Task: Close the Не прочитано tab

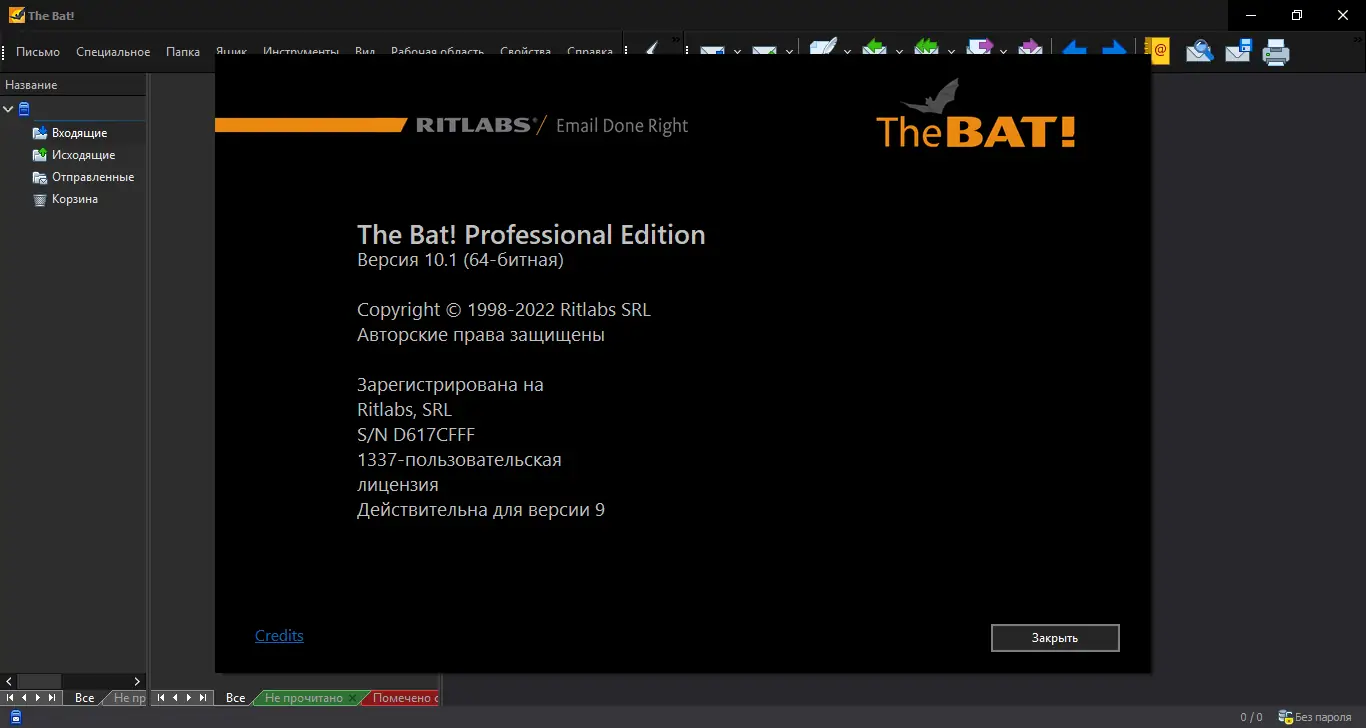Action: tap(353, 698)
